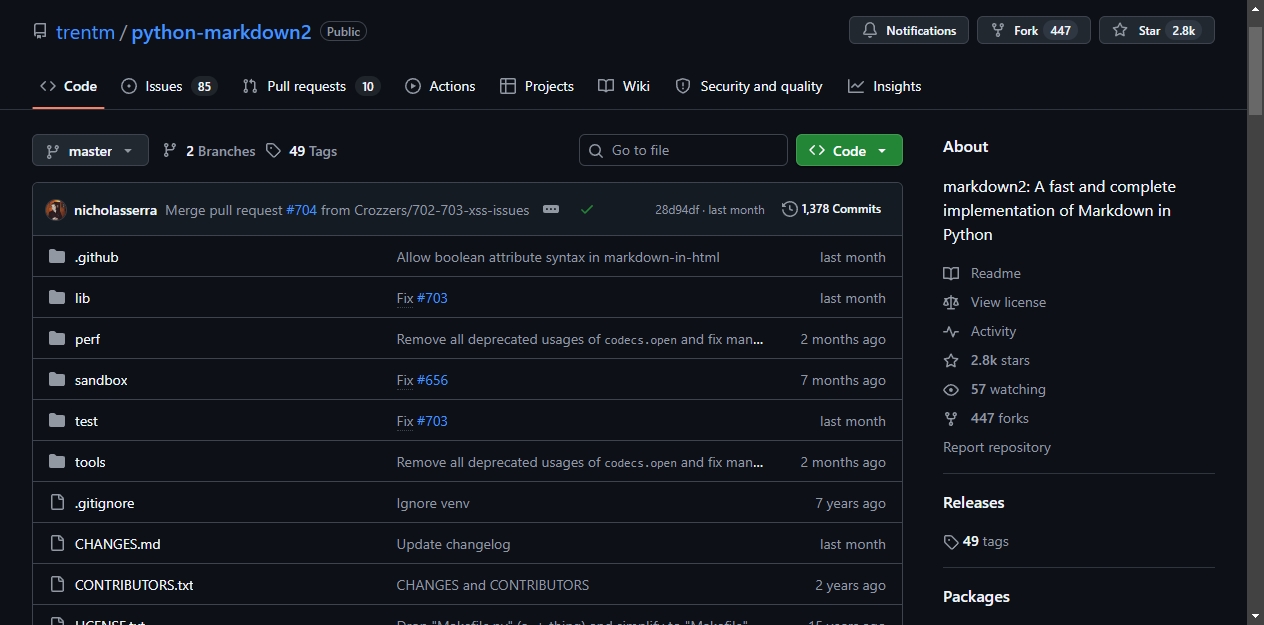Open commit message 'Ignore venv'
The width and height of the screenshot is (1264, 625).
[433, 503]
